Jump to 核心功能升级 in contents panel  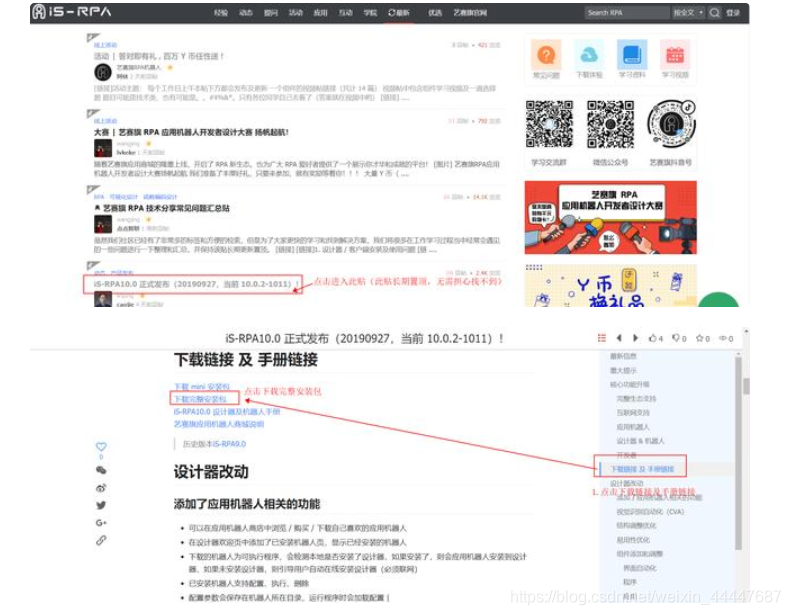coord(630,384)
